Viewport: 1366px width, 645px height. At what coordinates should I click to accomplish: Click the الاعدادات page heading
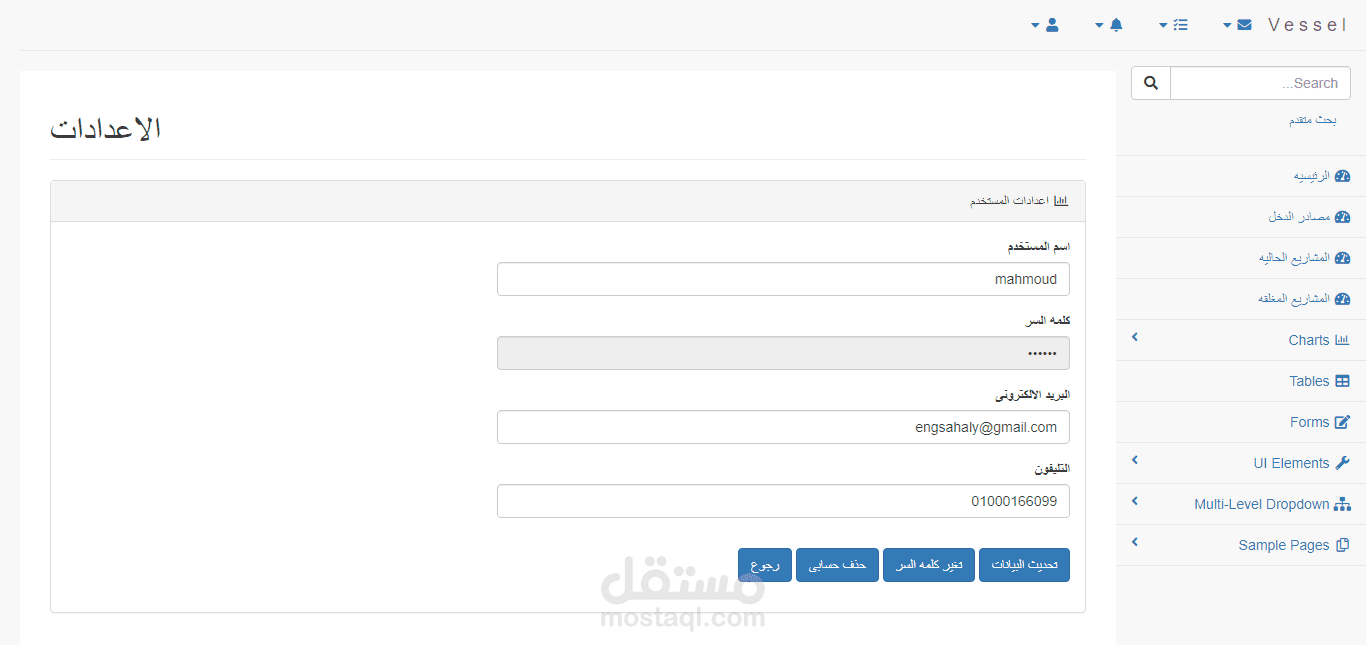106,129
